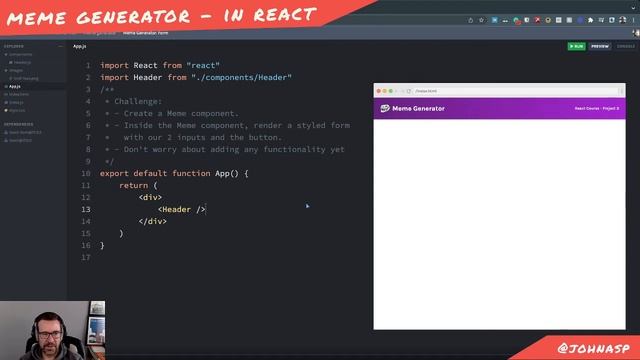Click the last dependency under Dependencies

pos(18,140)
